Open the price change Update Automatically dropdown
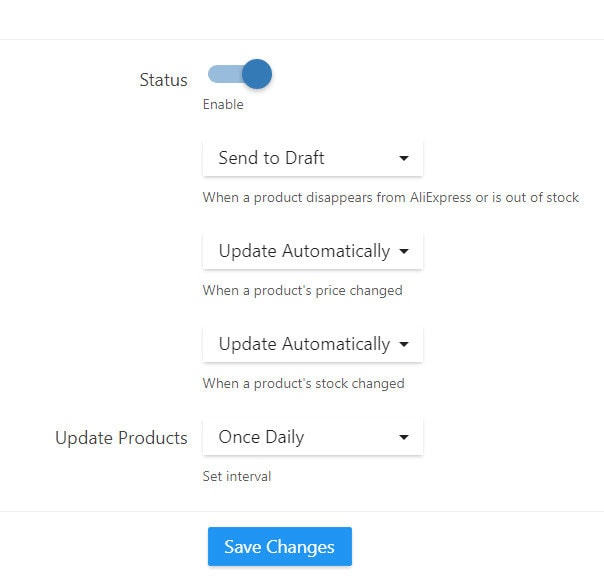 click(312, 251)
